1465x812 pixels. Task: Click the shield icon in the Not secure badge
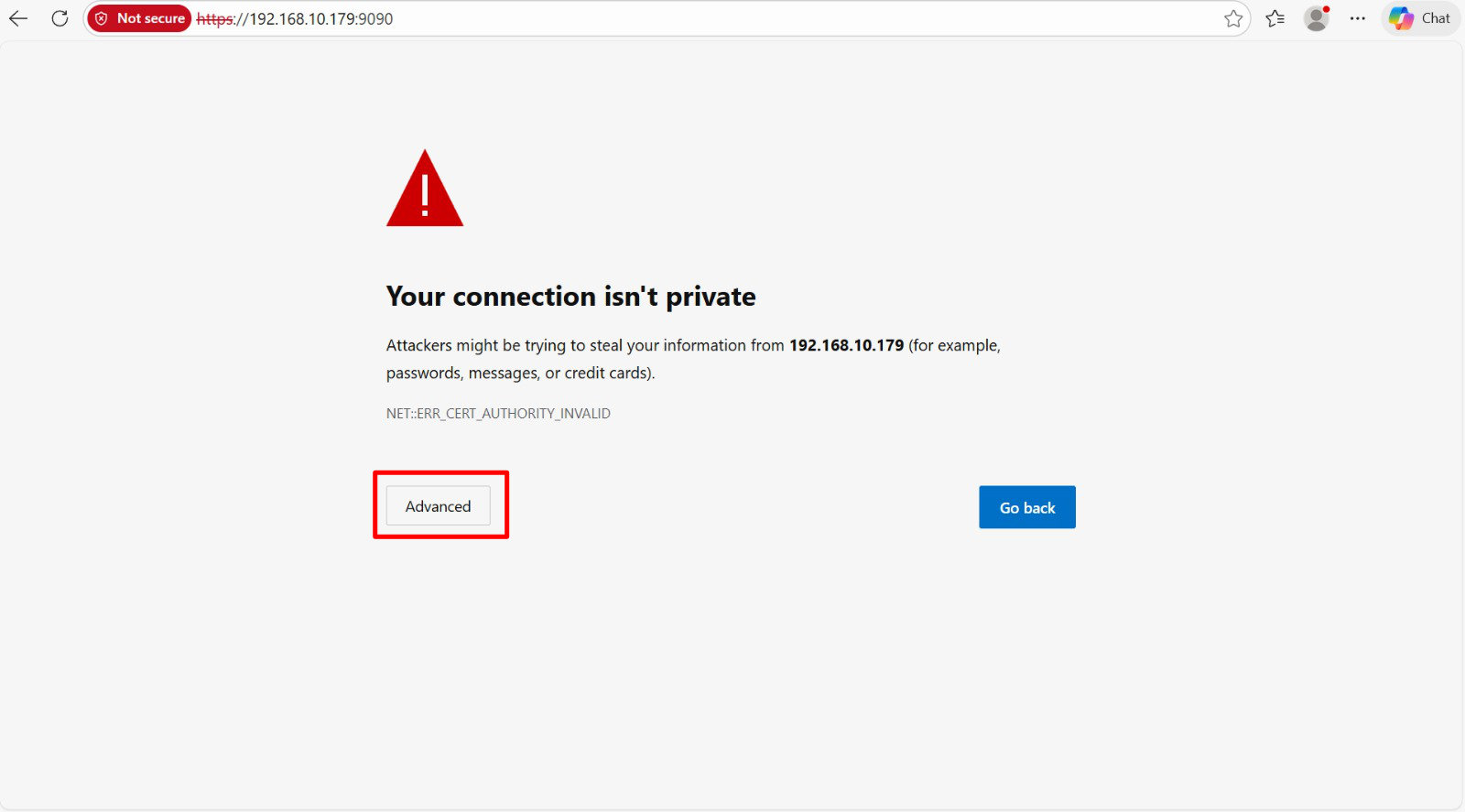pos(102,18)
